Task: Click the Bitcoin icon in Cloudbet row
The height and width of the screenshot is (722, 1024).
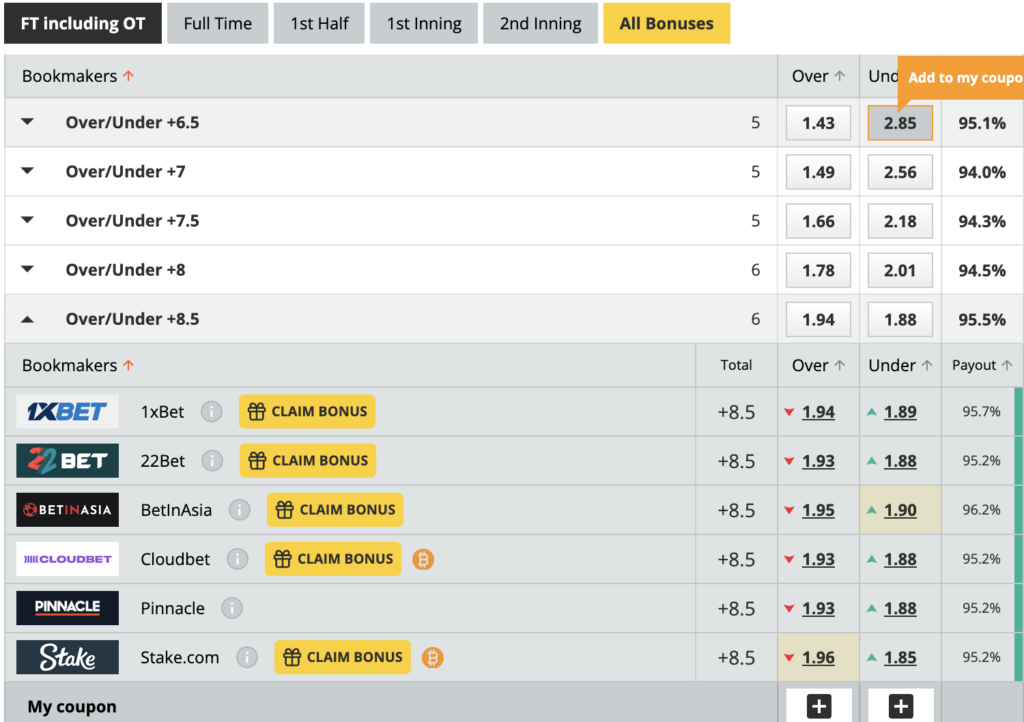Action: click(423, 559)
